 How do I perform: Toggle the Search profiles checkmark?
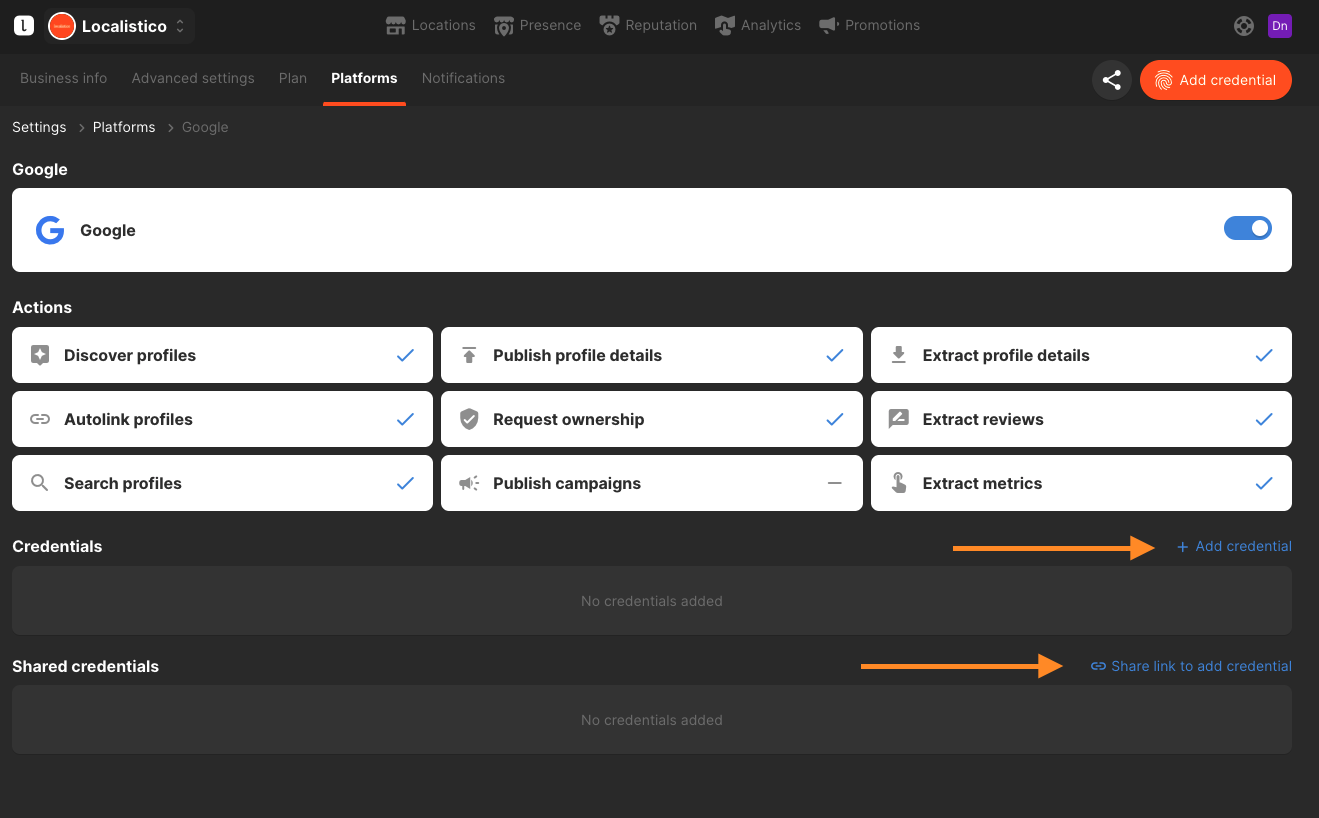405,483
